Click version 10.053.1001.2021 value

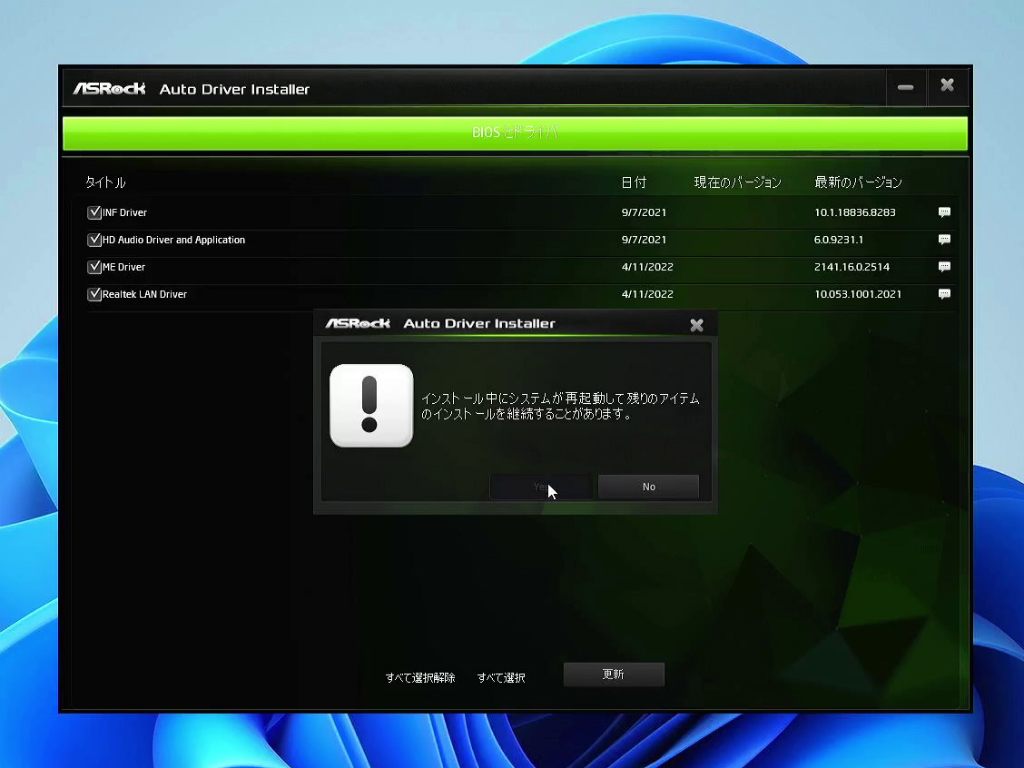click(x=858, y=295)
